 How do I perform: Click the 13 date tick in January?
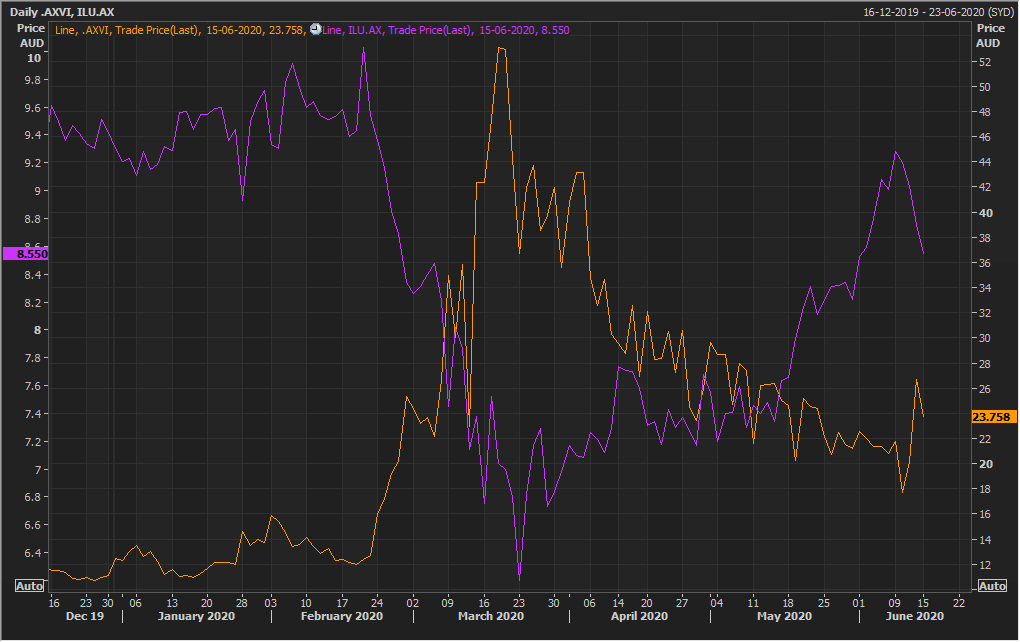172,603
